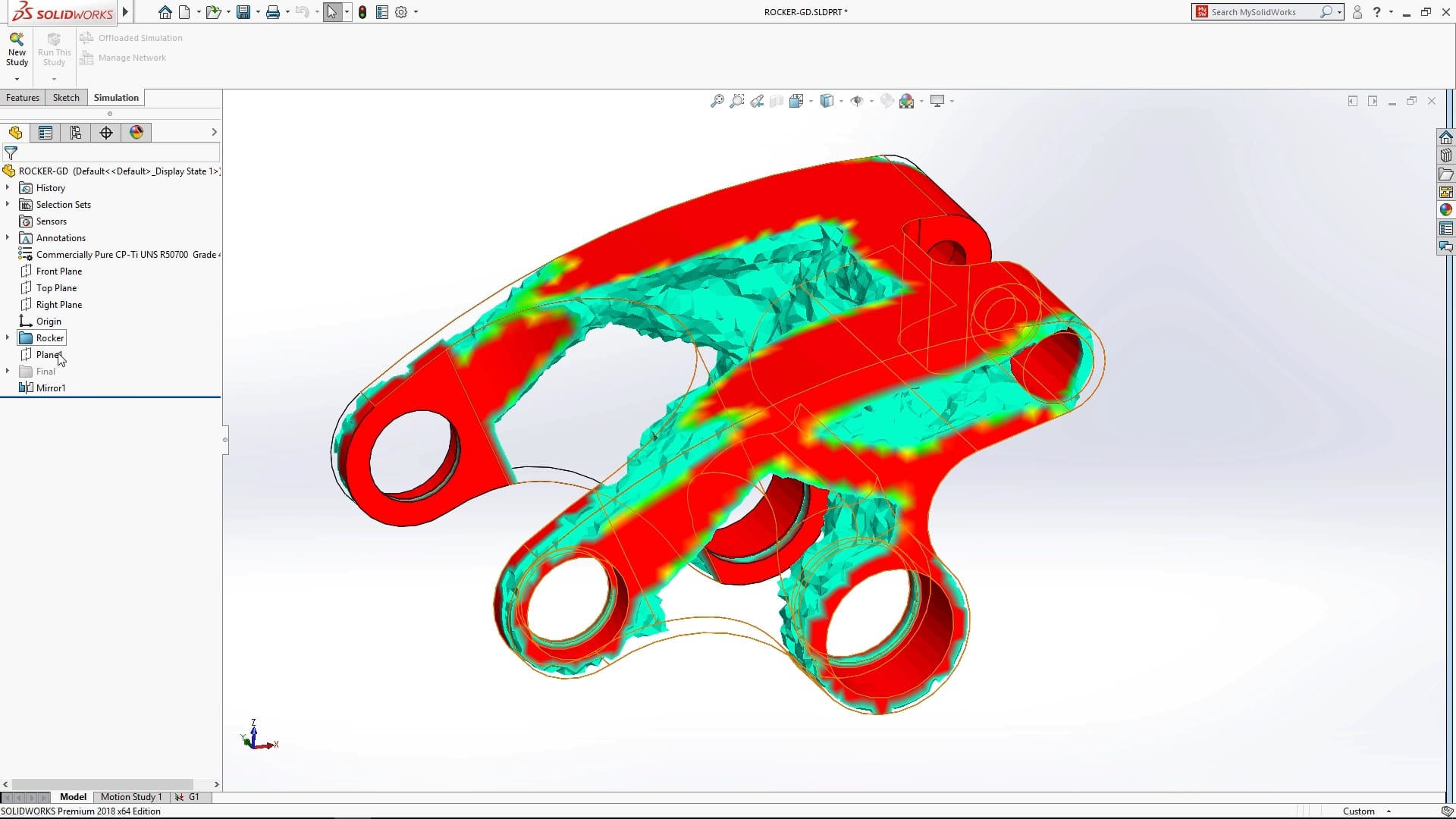The width and height of the screenshot is (1456, 819).
Task: Select the Right Plane item
Action: [51, 305]
